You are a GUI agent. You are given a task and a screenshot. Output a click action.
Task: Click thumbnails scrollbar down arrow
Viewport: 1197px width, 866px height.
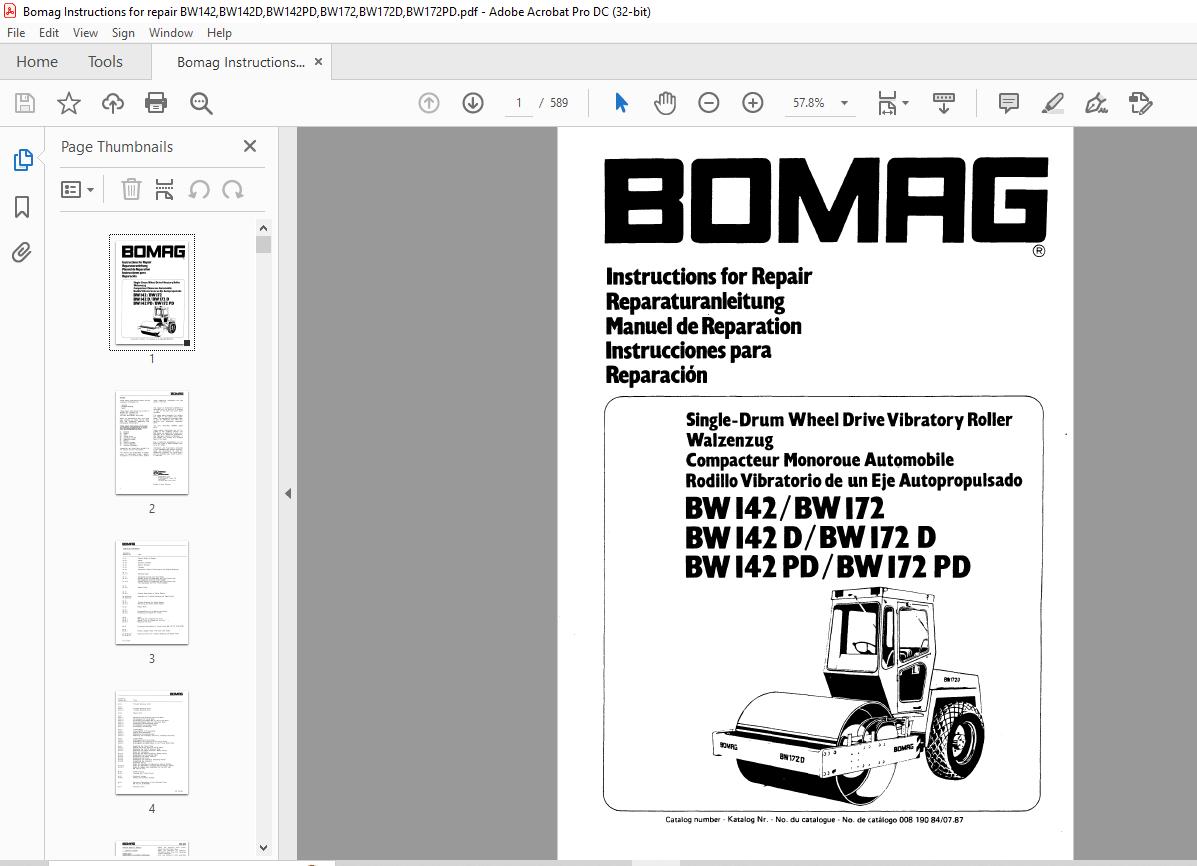point(263,848)
